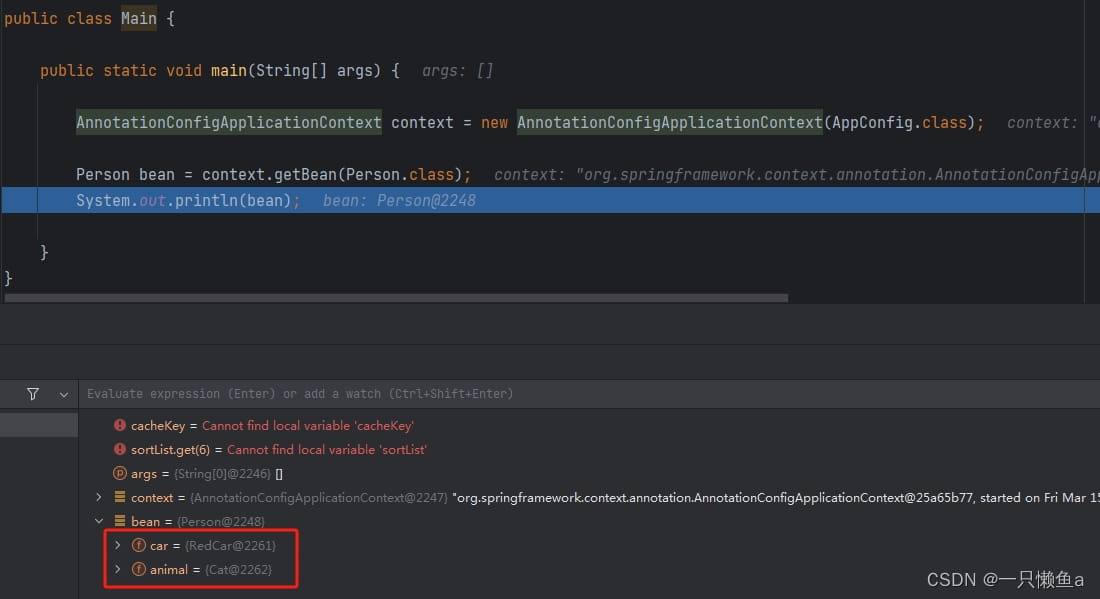Expand the context variable node
Viewport: 1100px width, 599px height.
pos(99,497)
